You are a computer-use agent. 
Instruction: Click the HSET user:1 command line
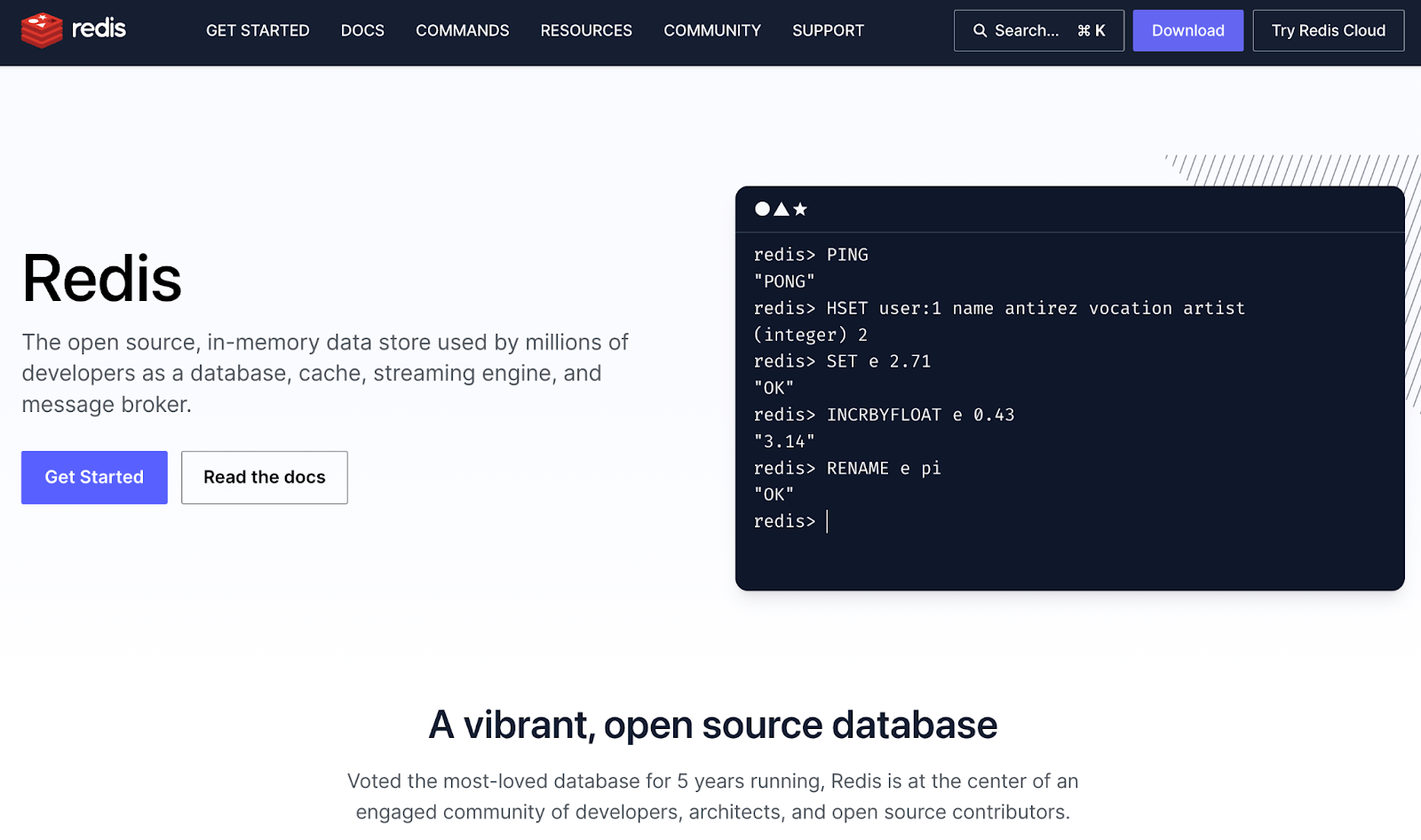(999, 308)
